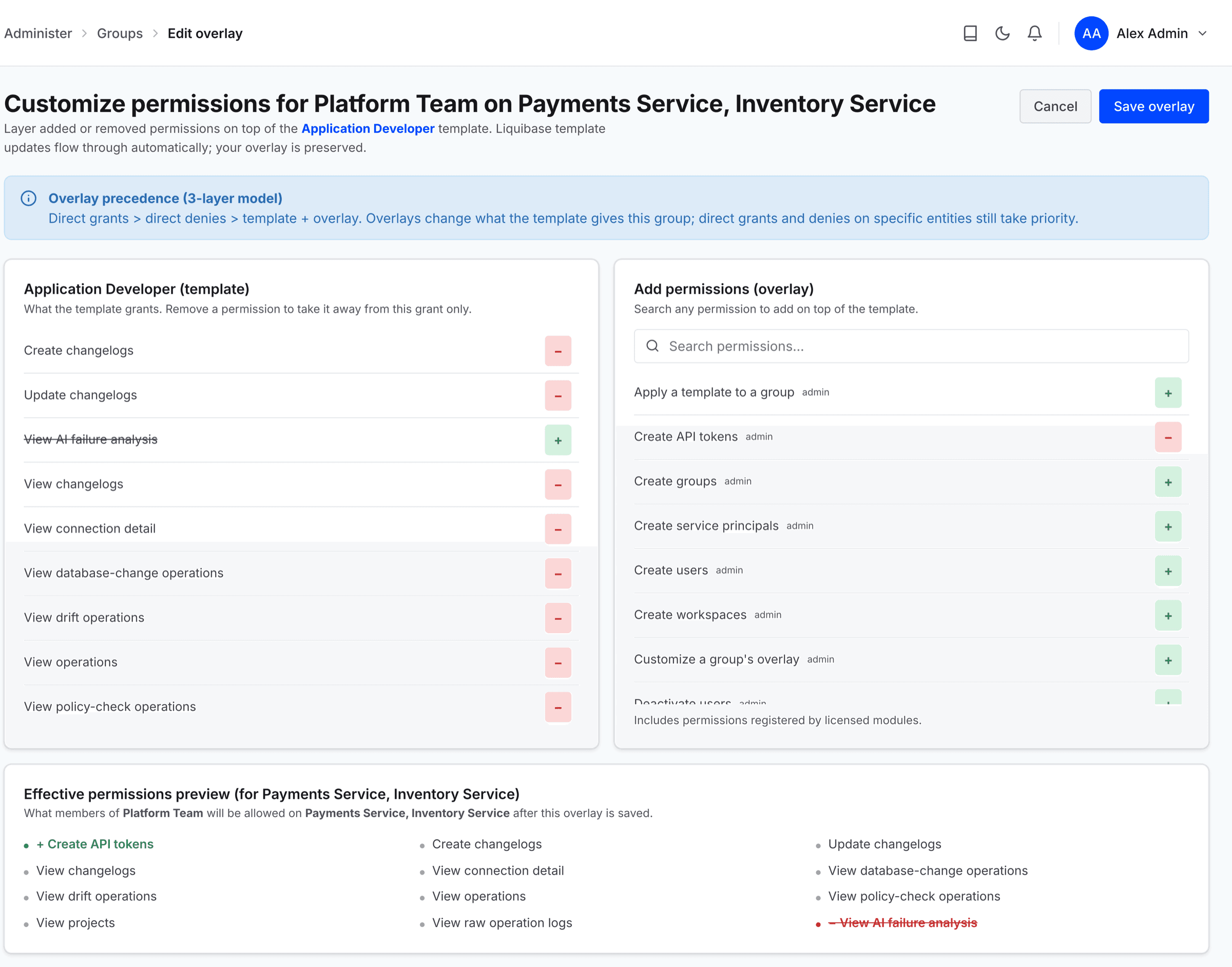The width and height of the screenshot is (1232, 967).
Task: Remove View policy-check operations permission
Action: tap(558, 707)
